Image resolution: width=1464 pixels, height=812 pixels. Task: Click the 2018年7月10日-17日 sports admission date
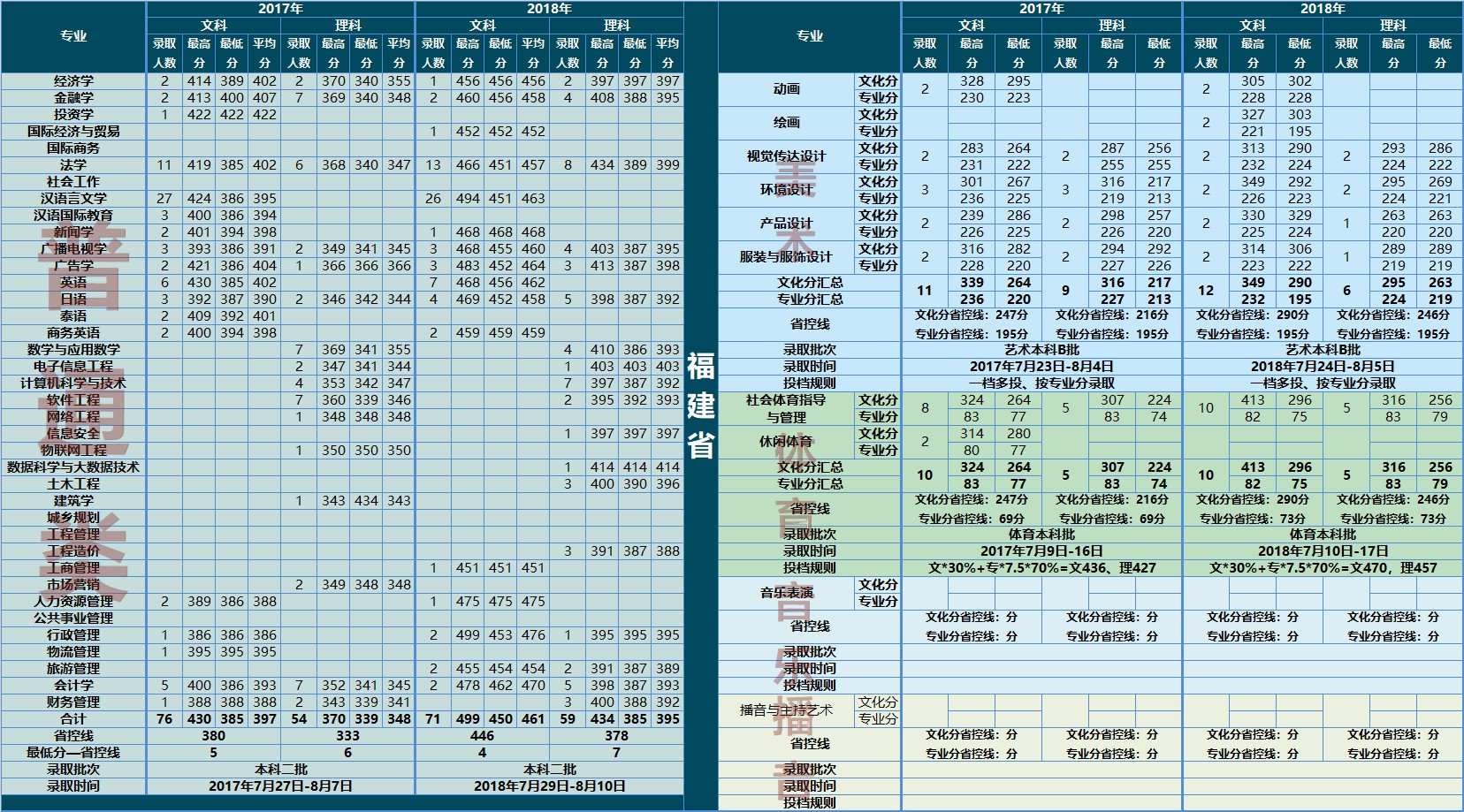coord(1323,551)
